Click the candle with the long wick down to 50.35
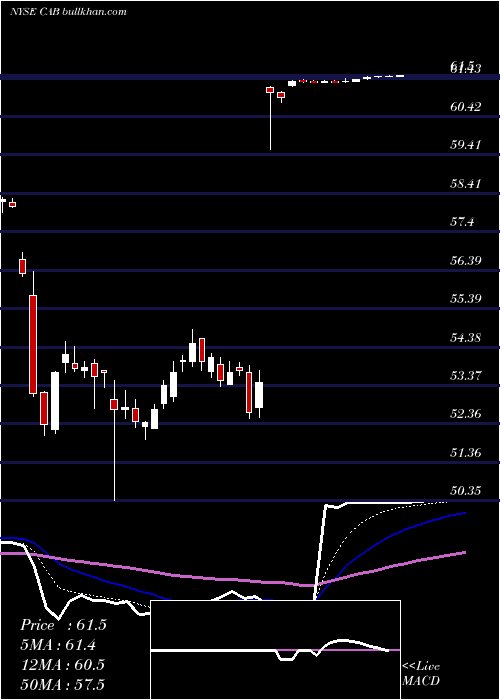Screen dimensions: 500x700 tap(114, 440)
